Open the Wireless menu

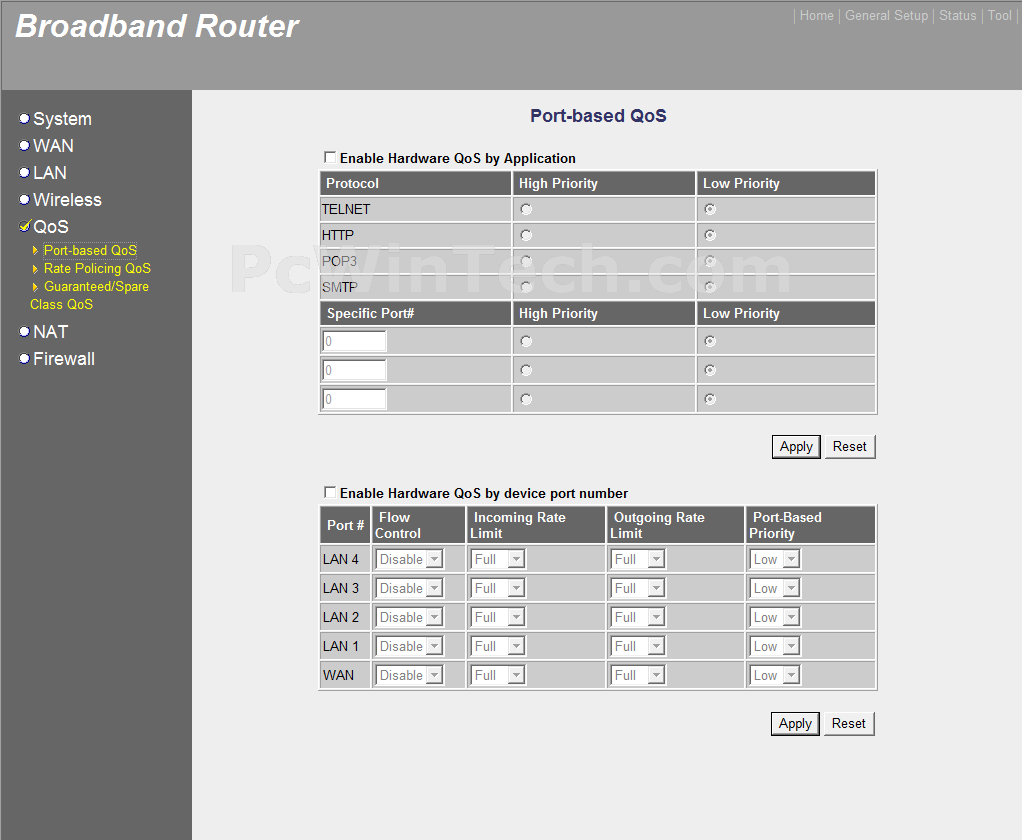[x=67, y=199]
